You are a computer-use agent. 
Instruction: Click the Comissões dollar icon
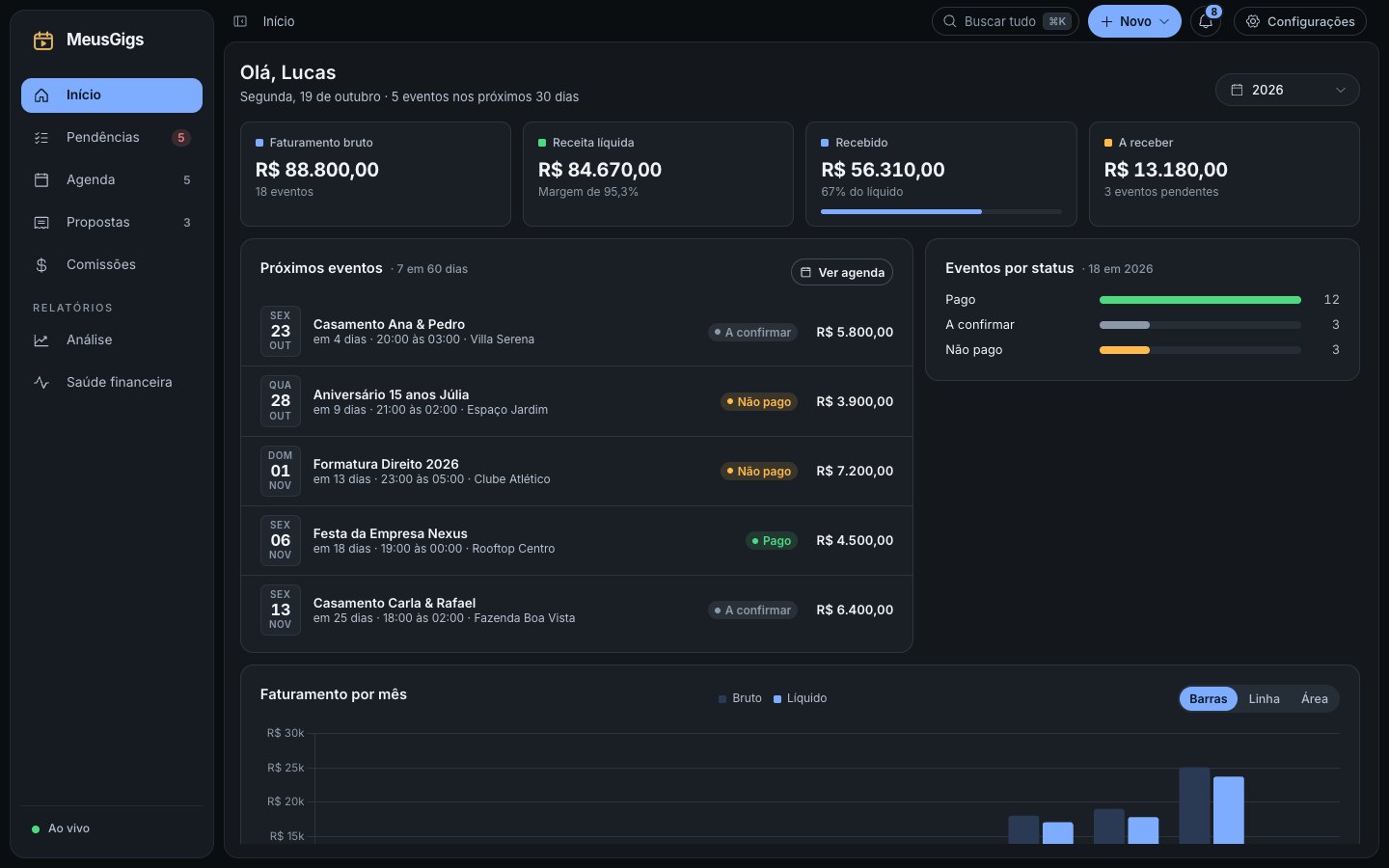click(x=41, y=265)
